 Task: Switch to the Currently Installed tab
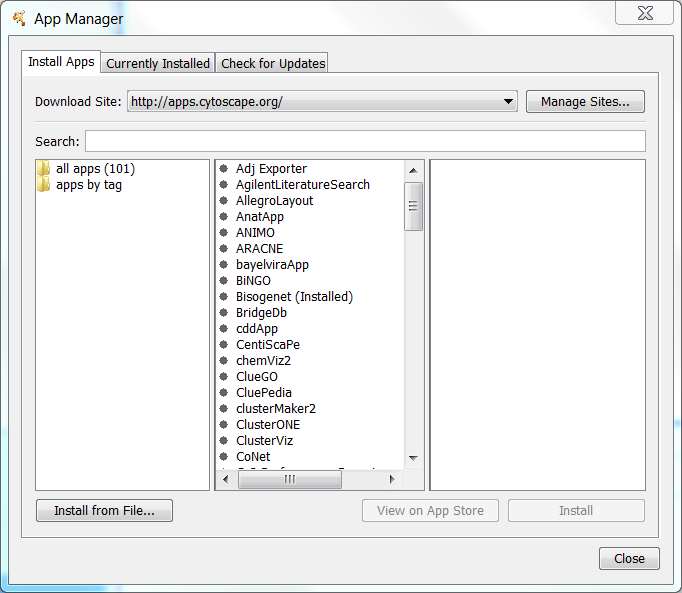point(158,63)
